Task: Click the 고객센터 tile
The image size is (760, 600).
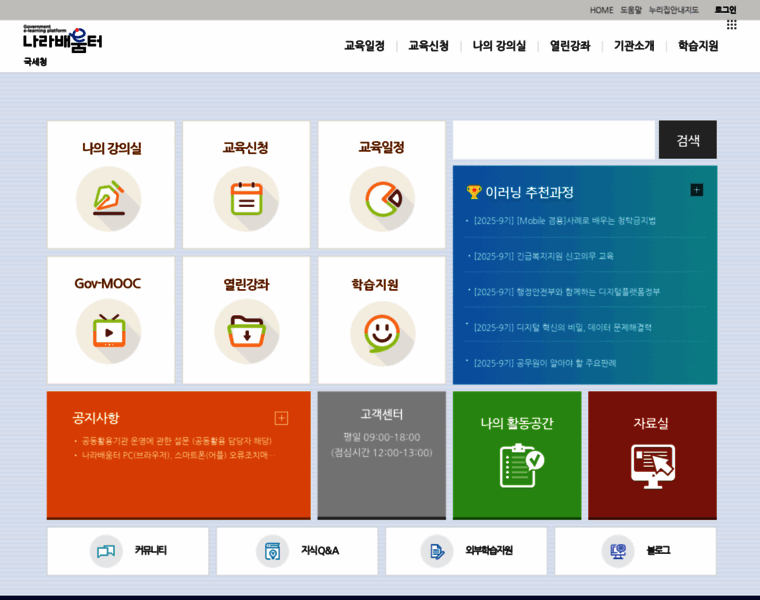Action: point(381,455)
